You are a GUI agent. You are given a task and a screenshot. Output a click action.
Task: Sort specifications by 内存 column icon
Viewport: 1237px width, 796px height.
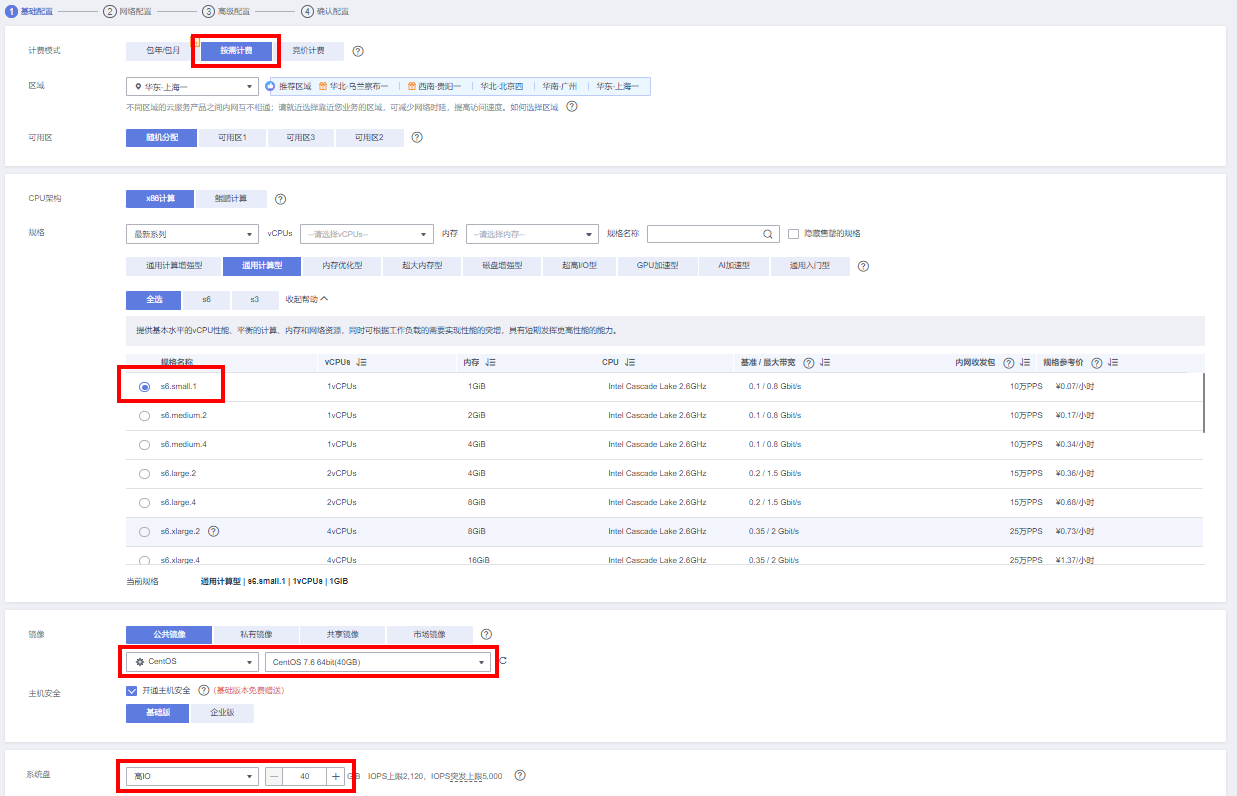point(490,363)
